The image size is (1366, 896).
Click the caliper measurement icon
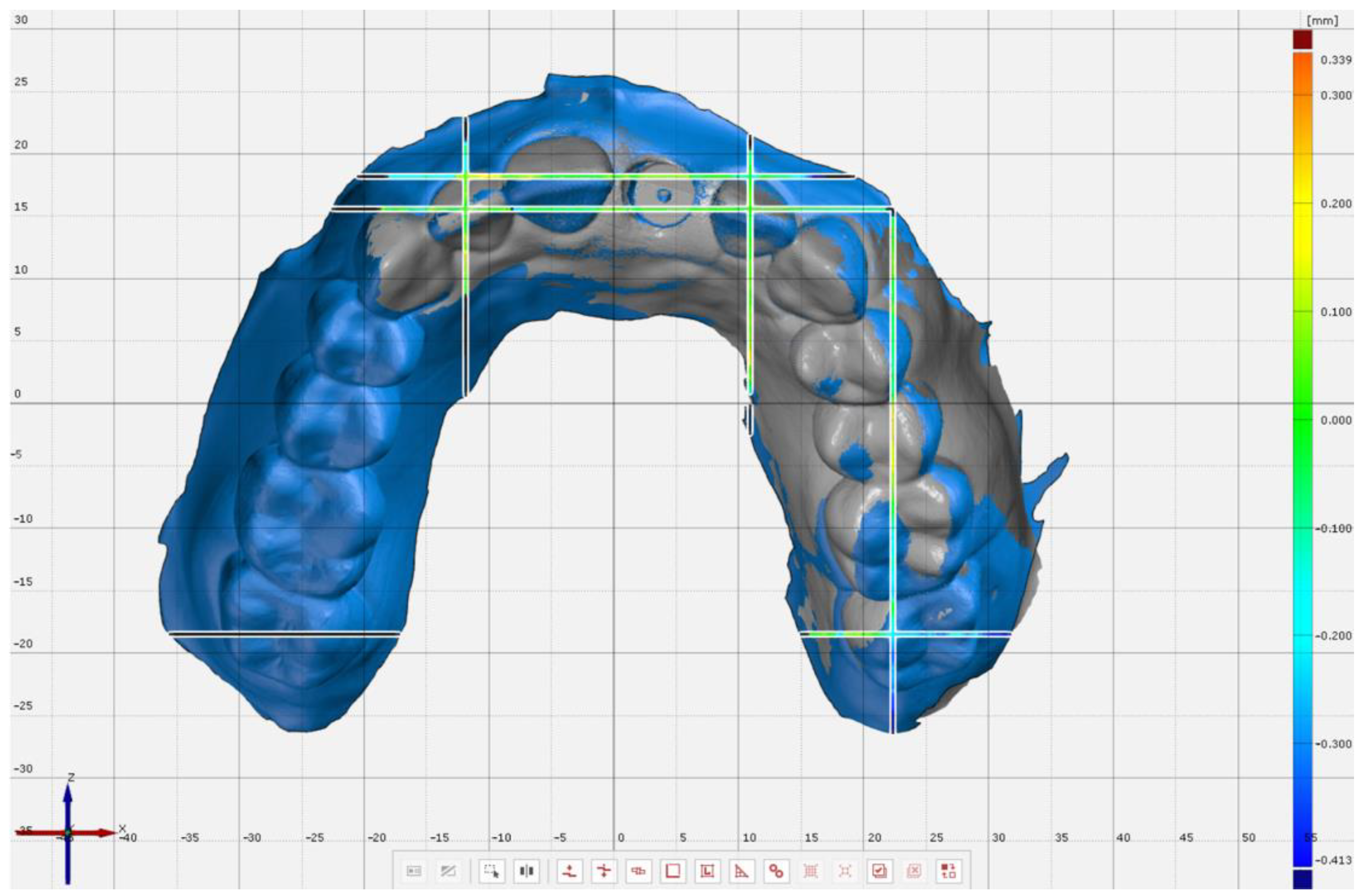638,871
